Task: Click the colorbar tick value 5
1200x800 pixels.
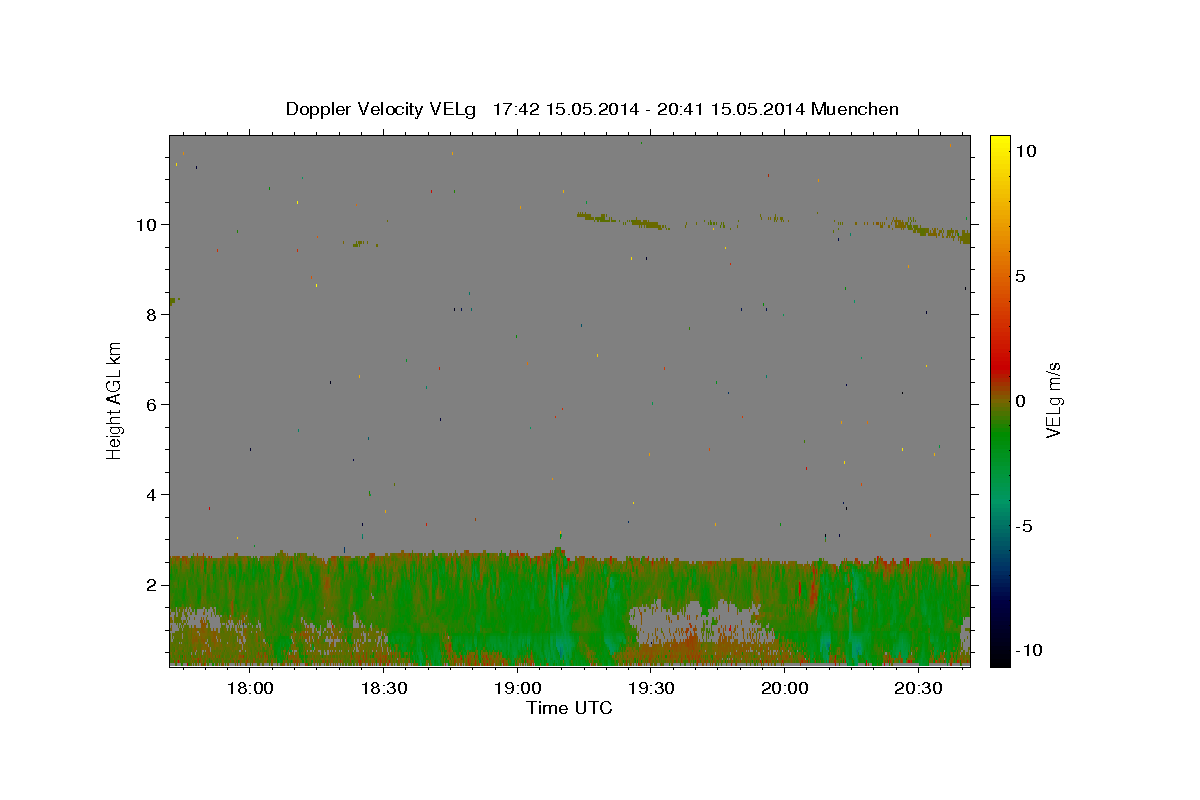Action: pyautogui.click(x=1021, y=276)
